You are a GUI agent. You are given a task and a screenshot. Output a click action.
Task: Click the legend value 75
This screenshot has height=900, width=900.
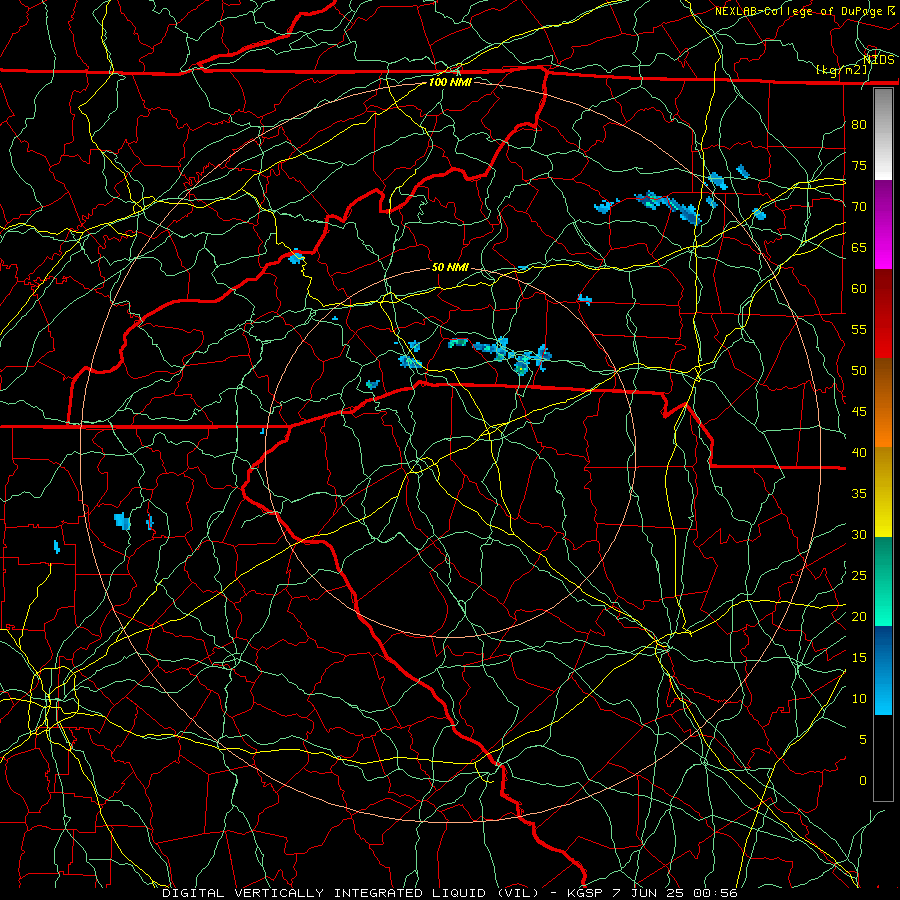859,165
